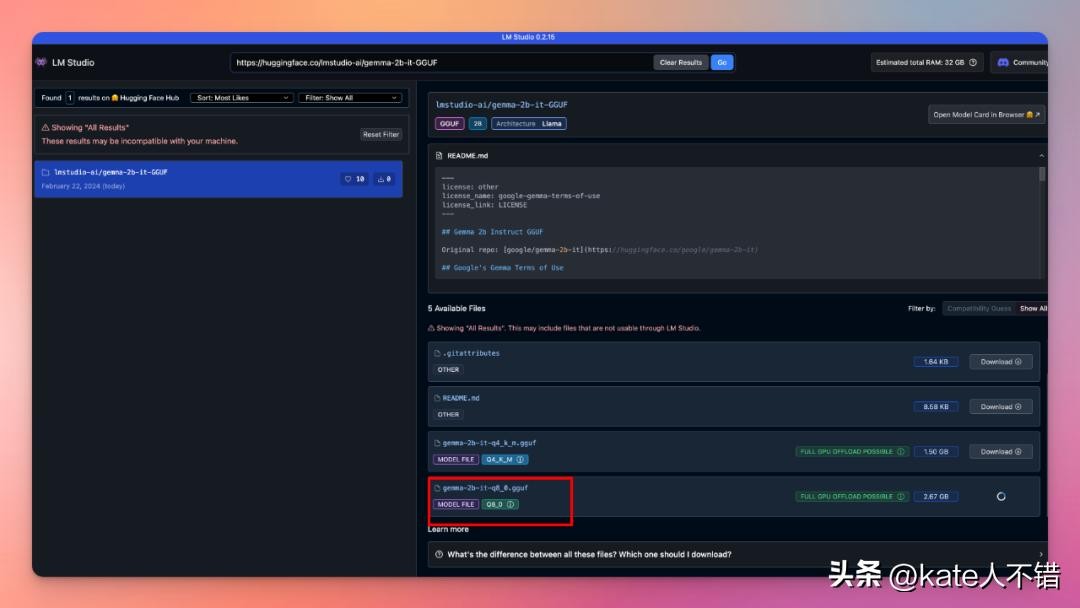This screenshot has height=608, width=1080.
Task: Switch file filter to Show All
Action: pos(1033,309)
